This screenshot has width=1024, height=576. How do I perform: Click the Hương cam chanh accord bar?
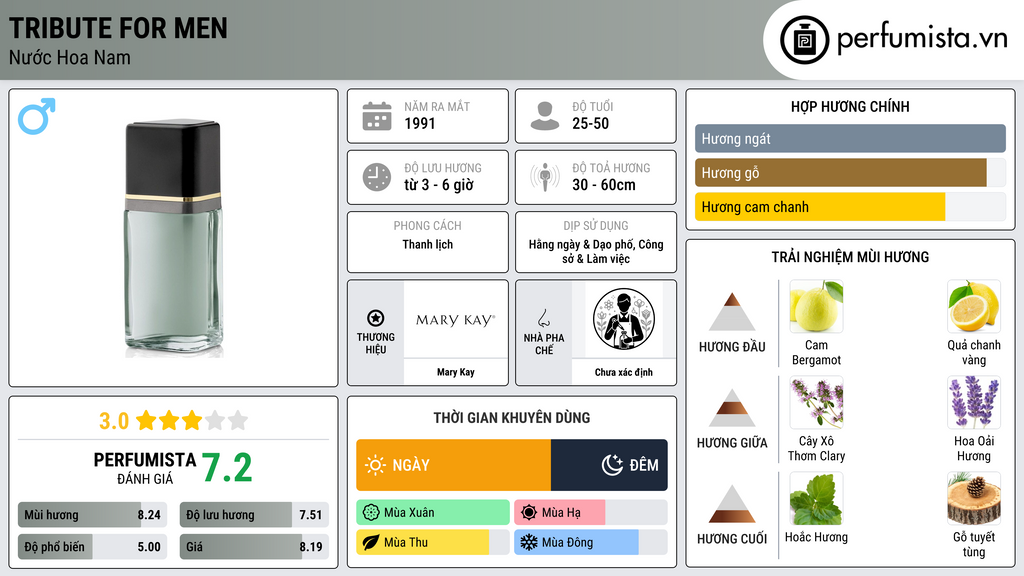[850, 207]
